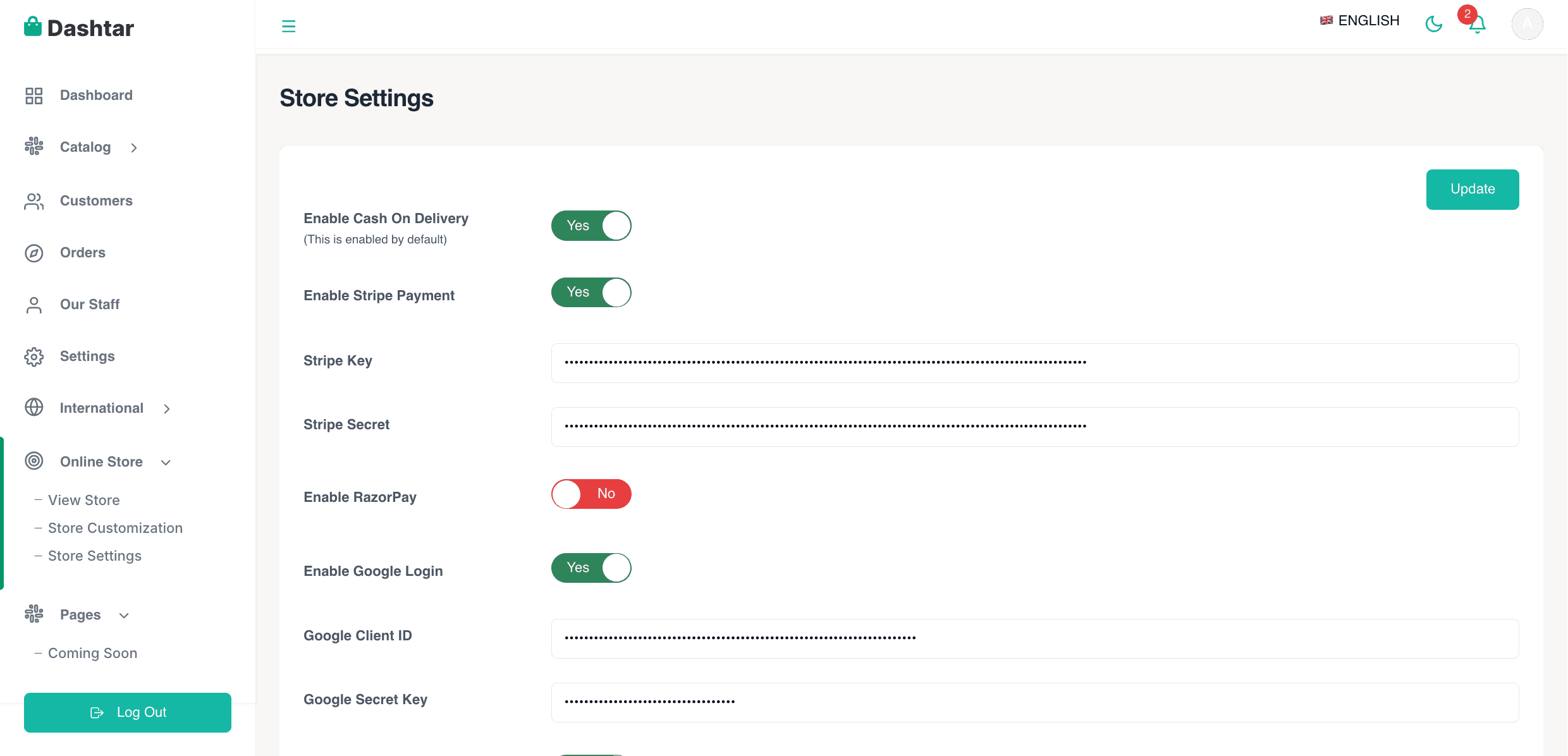Image resolution: width=1568 pixels, height=756 pixels.
Task: Open the ENGLISH language selector
Action: click(1359, 20)
